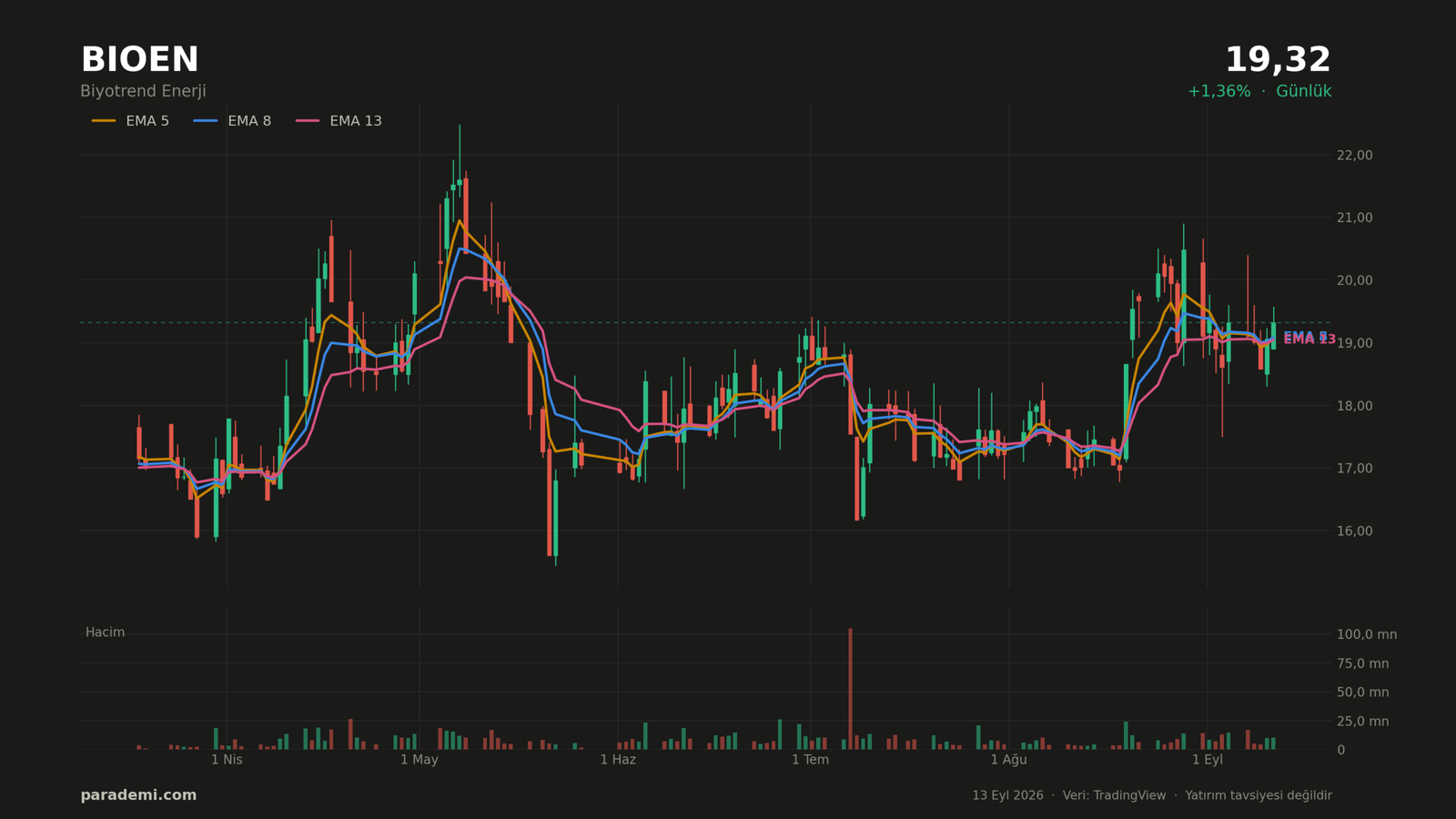Click the Veri: TradingView source text
Image resolution: width=1456 pixels, height=819 pixels.
1114,795
